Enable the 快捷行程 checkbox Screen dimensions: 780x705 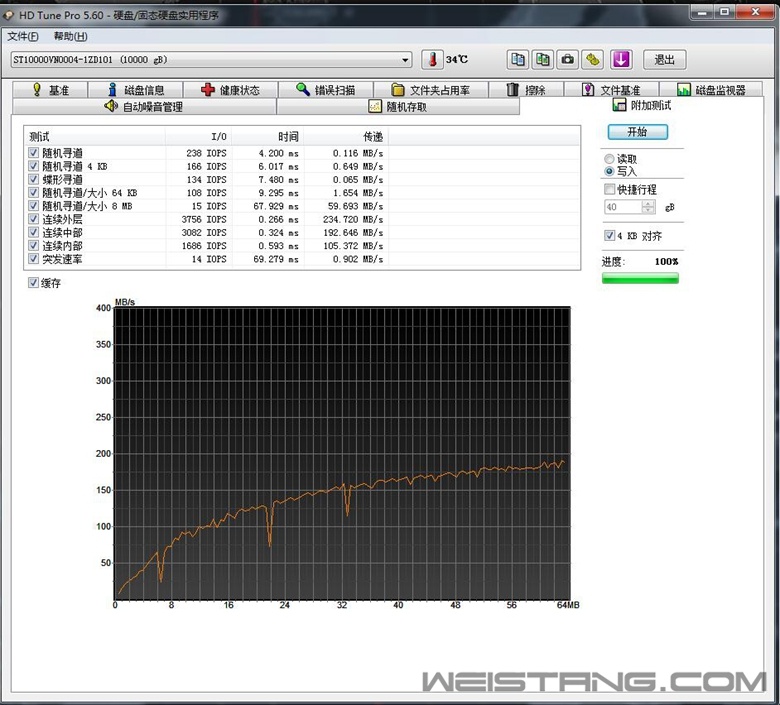pos(609,189)
